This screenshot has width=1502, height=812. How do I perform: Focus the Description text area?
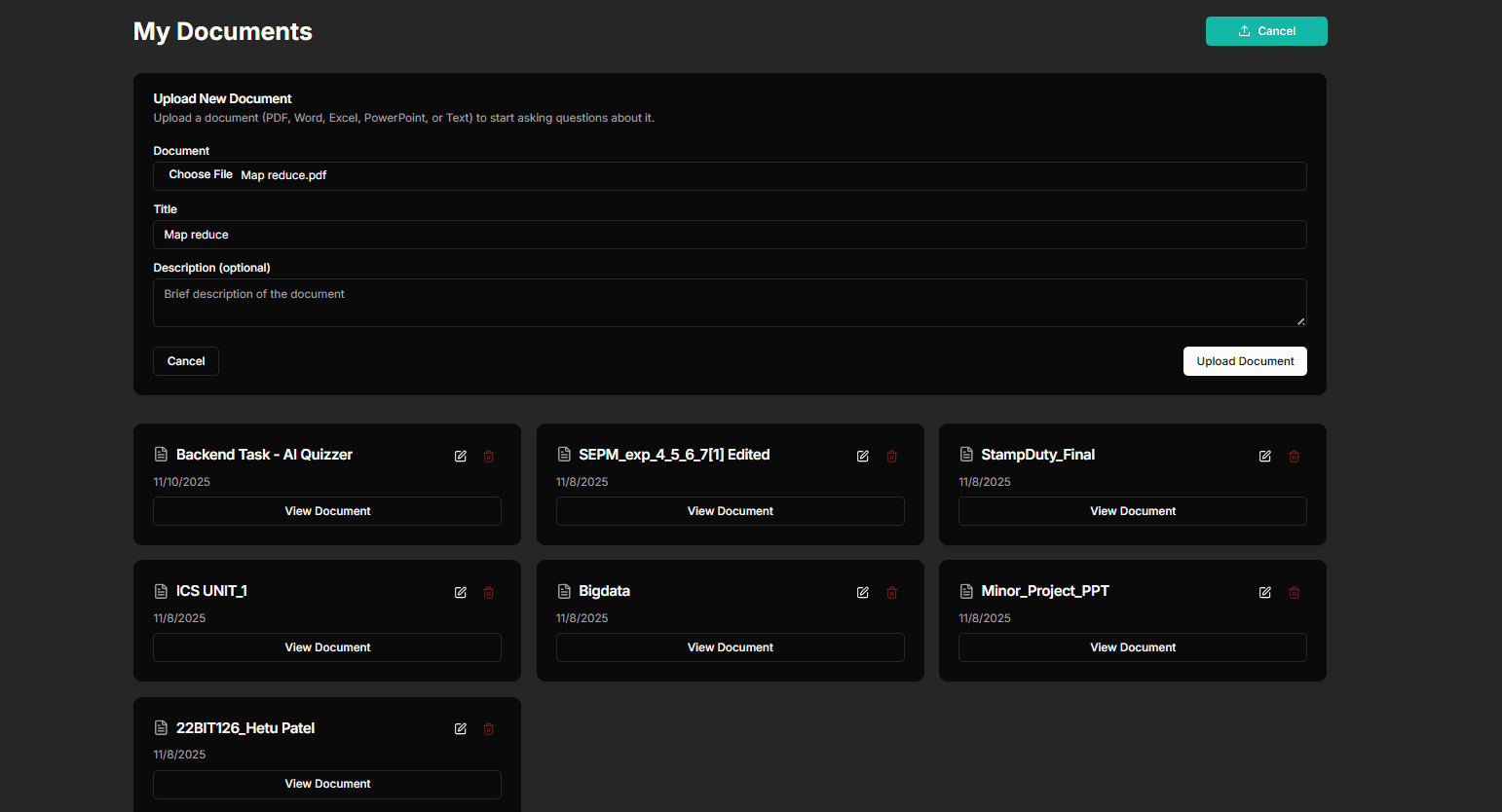point(730,303)
